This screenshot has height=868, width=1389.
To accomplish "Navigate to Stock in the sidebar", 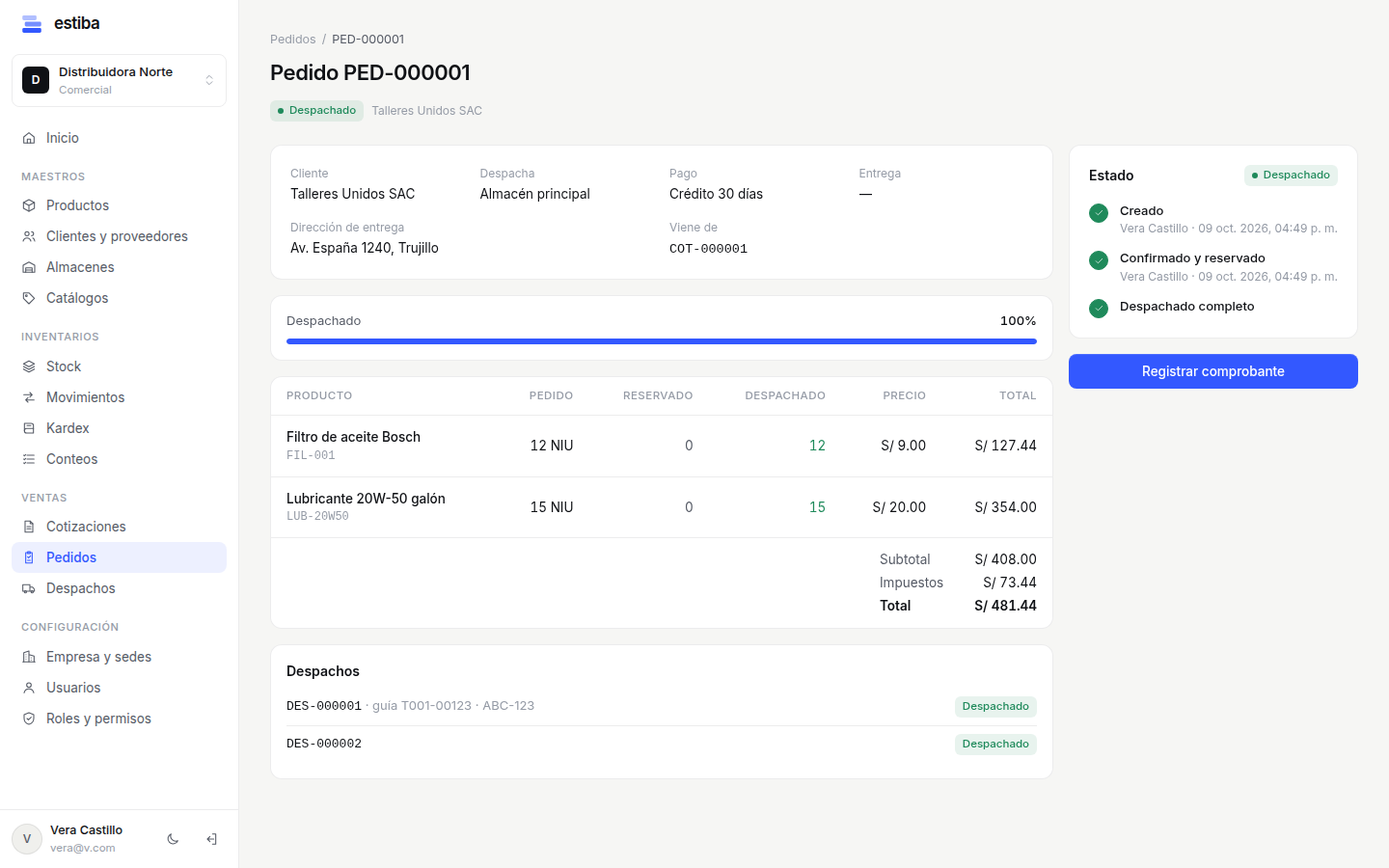I will pos(119,366).
